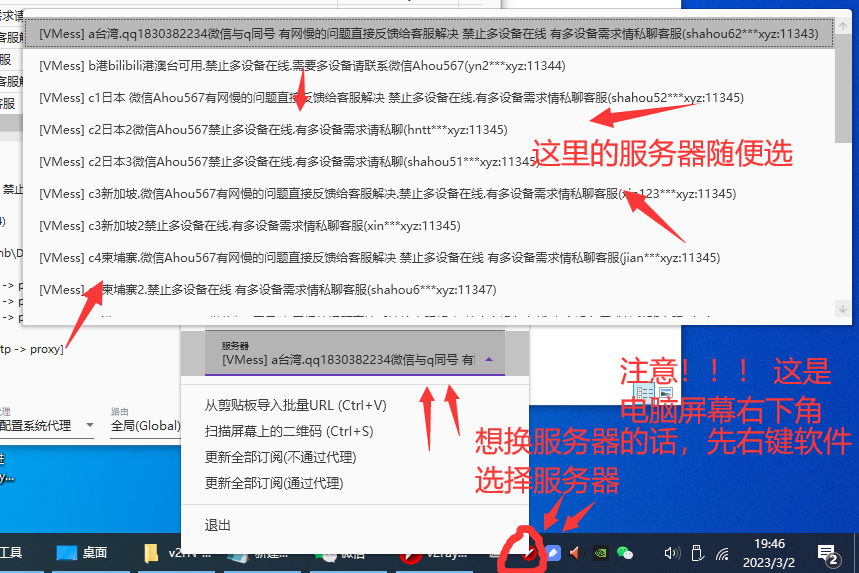Click the blue round tray icon
This screenshot has width=859, height=573.
[x=551, y=552]
